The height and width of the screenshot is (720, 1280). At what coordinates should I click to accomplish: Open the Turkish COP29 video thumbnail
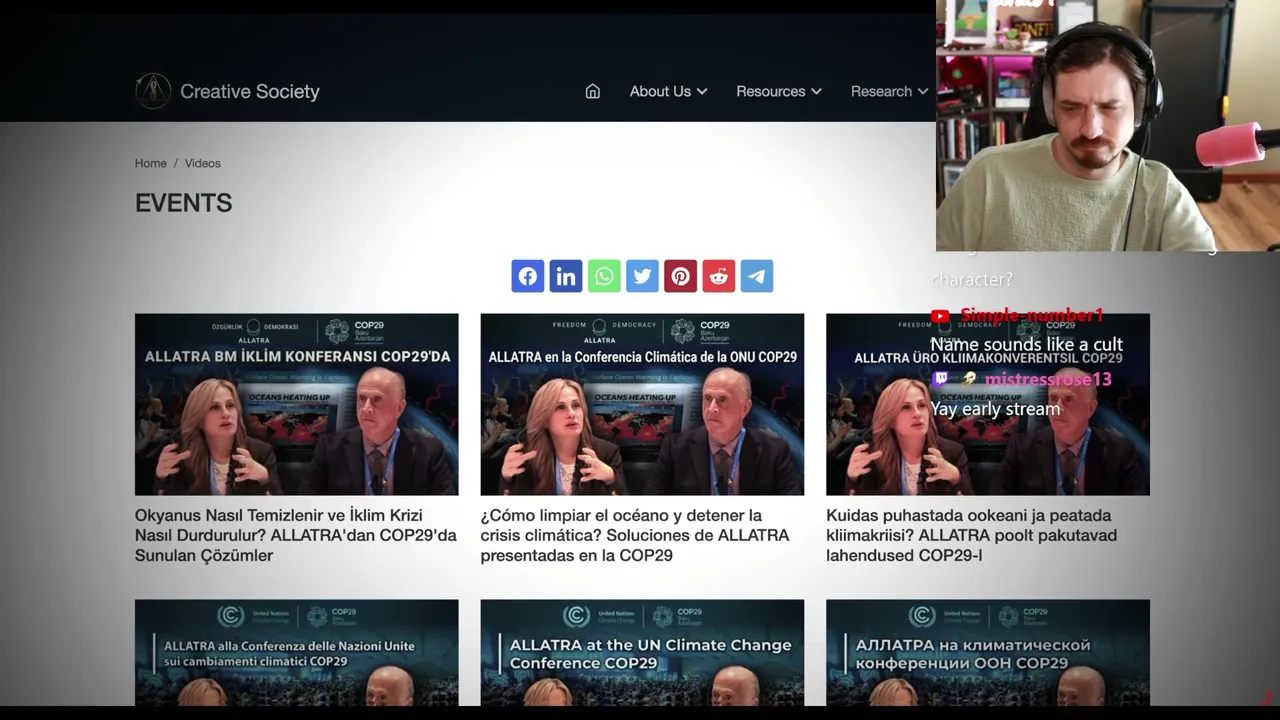point(297,404)
